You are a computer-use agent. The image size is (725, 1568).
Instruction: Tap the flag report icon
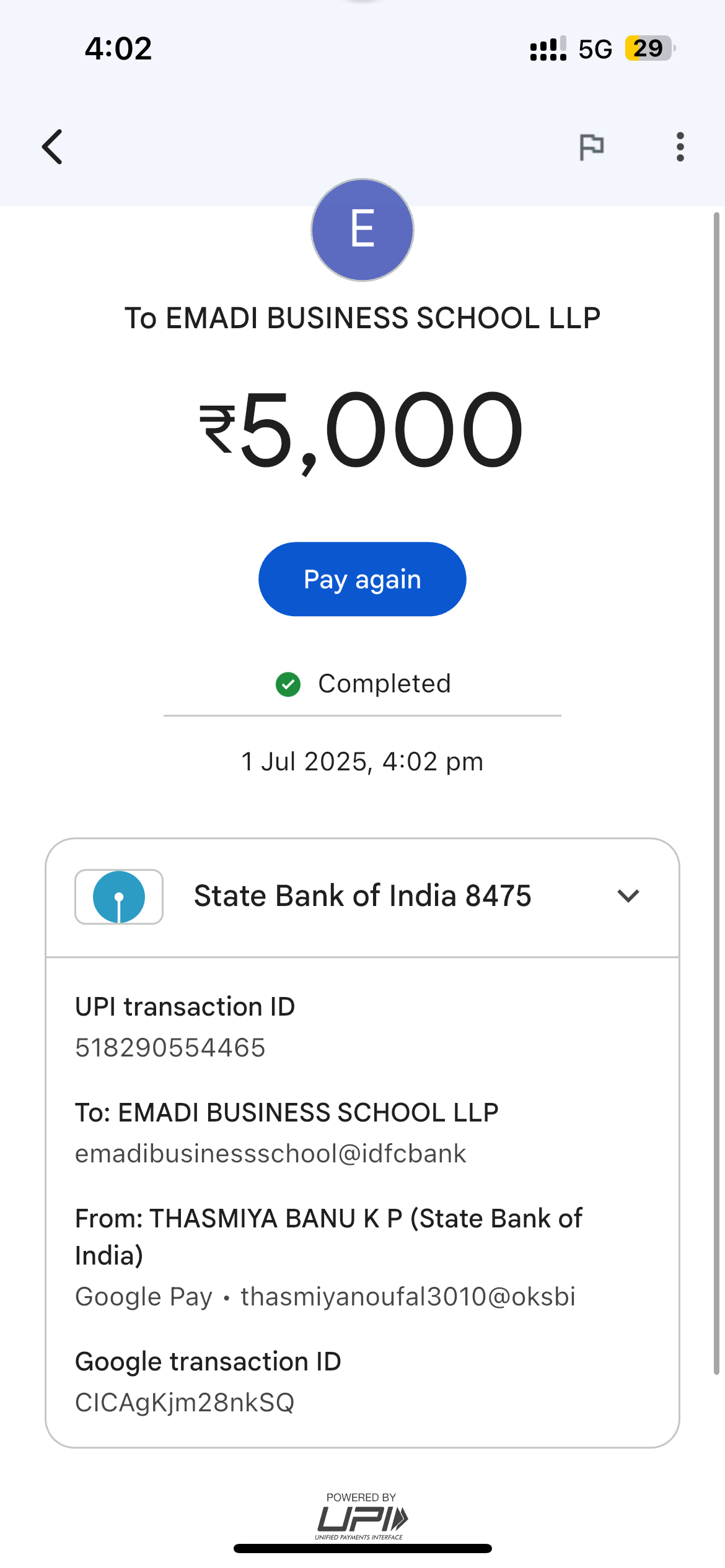pos(591,147)
